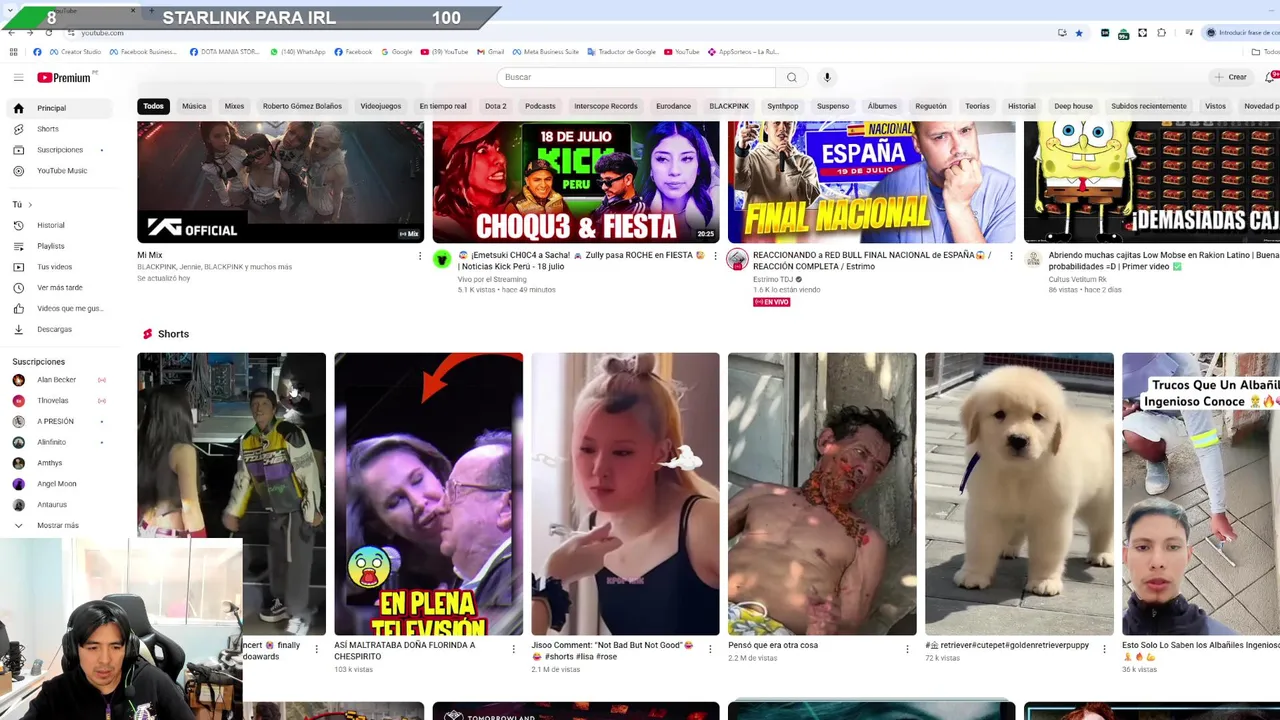Open options for Doña Florinda short
The height and width of the screenshot is (720, 1280).
(x=514, y=649)
